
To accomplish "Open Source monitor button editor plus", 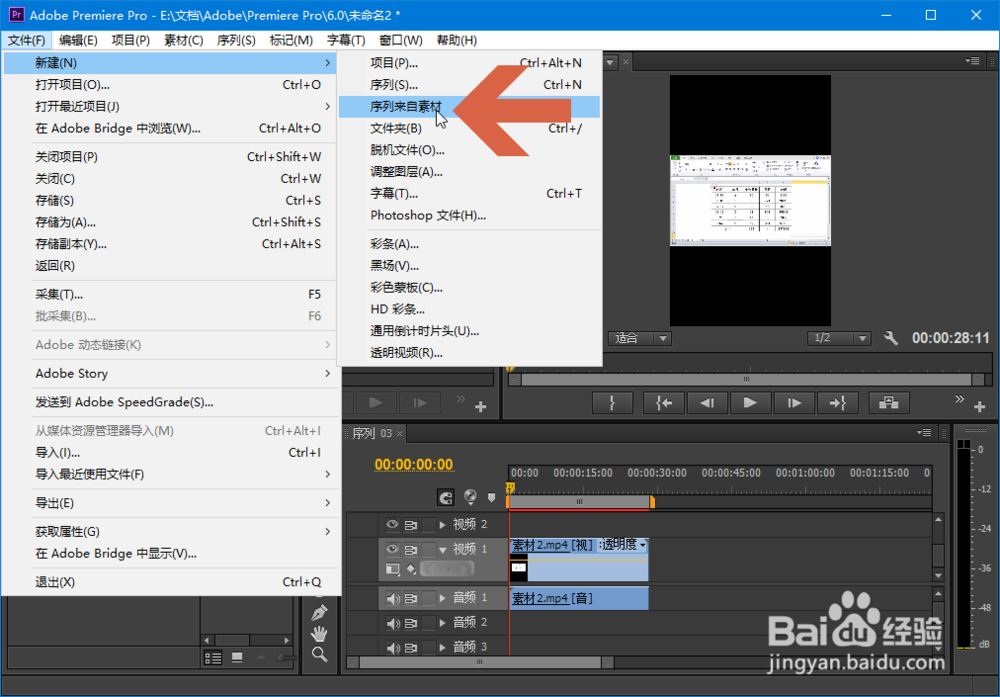I will click(x=481, y=406).
